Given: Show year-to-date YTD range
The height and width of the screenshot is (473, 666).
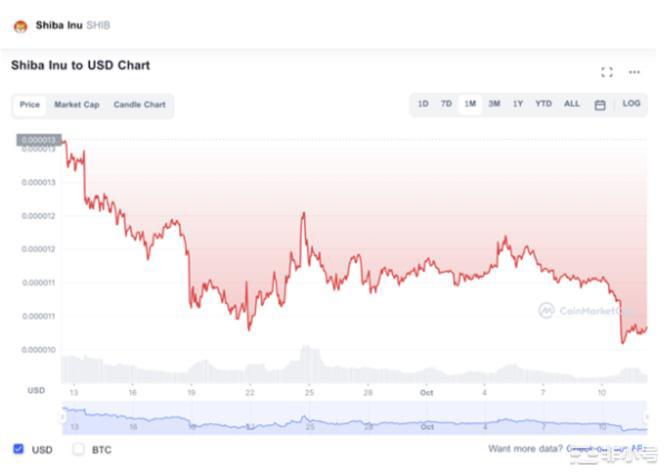Looking at the screenshot, I should [x=543, y=104].
